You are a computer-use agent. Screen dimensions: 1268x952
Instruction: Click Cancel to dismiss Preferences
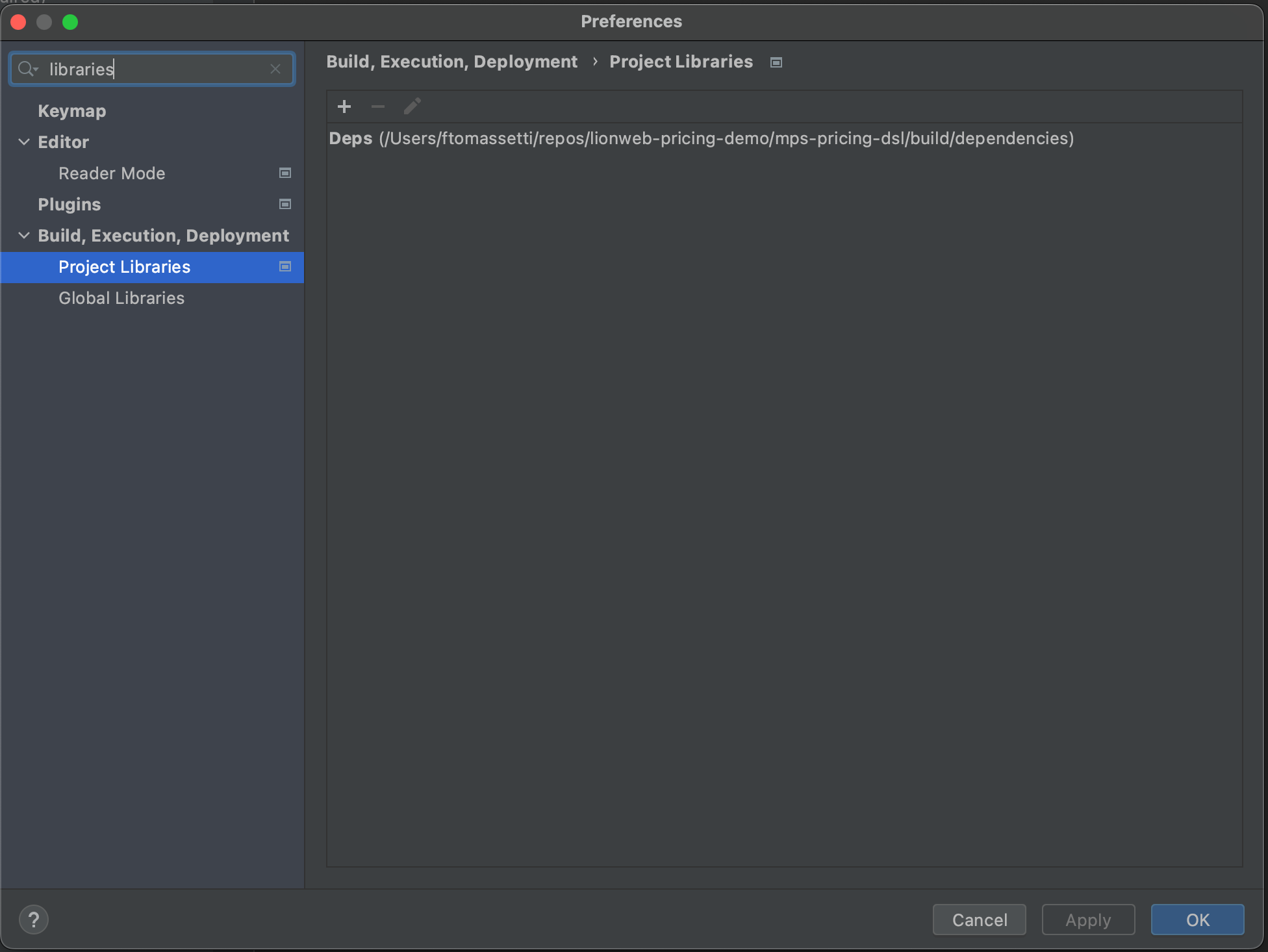[980, 920]
